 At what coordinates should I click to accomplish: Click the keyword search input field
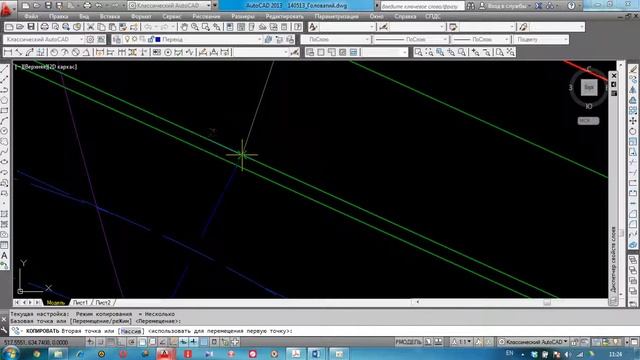422,6
